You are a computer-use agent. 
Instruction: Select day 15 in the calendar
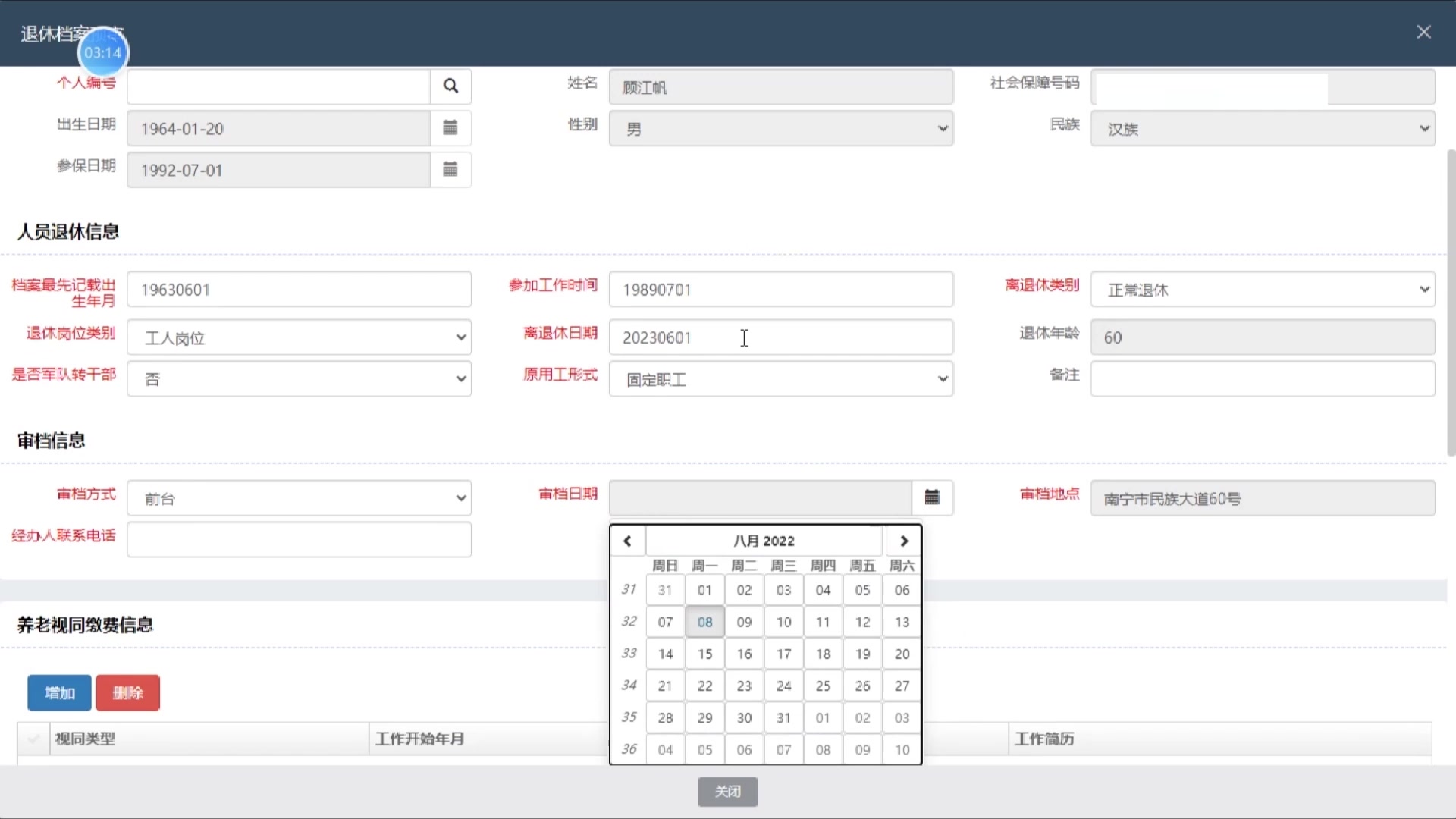pyautogui.click(x=704, y=654)
